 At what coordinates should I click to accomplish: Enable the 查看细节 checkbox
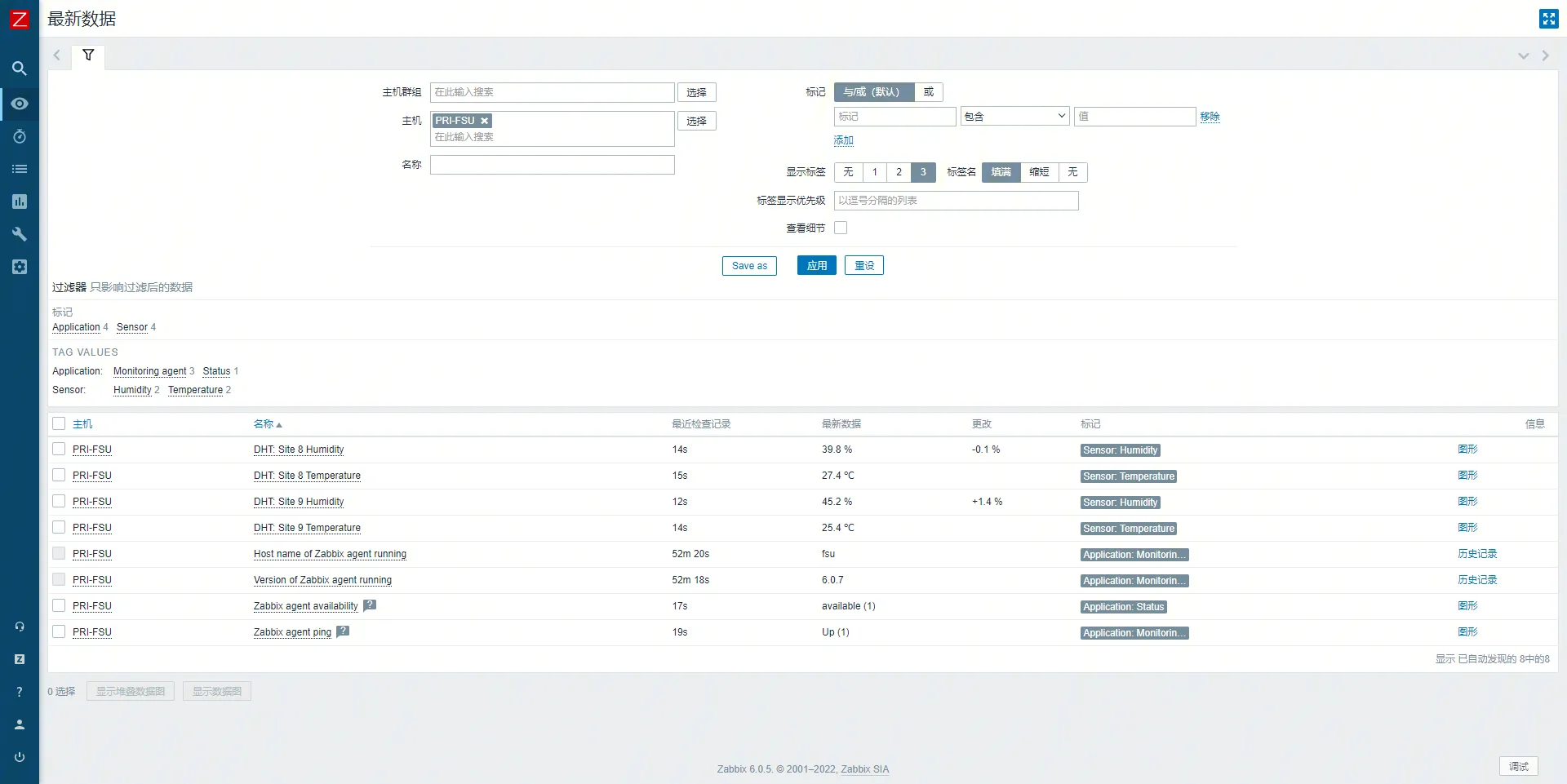tap(841, 228)
